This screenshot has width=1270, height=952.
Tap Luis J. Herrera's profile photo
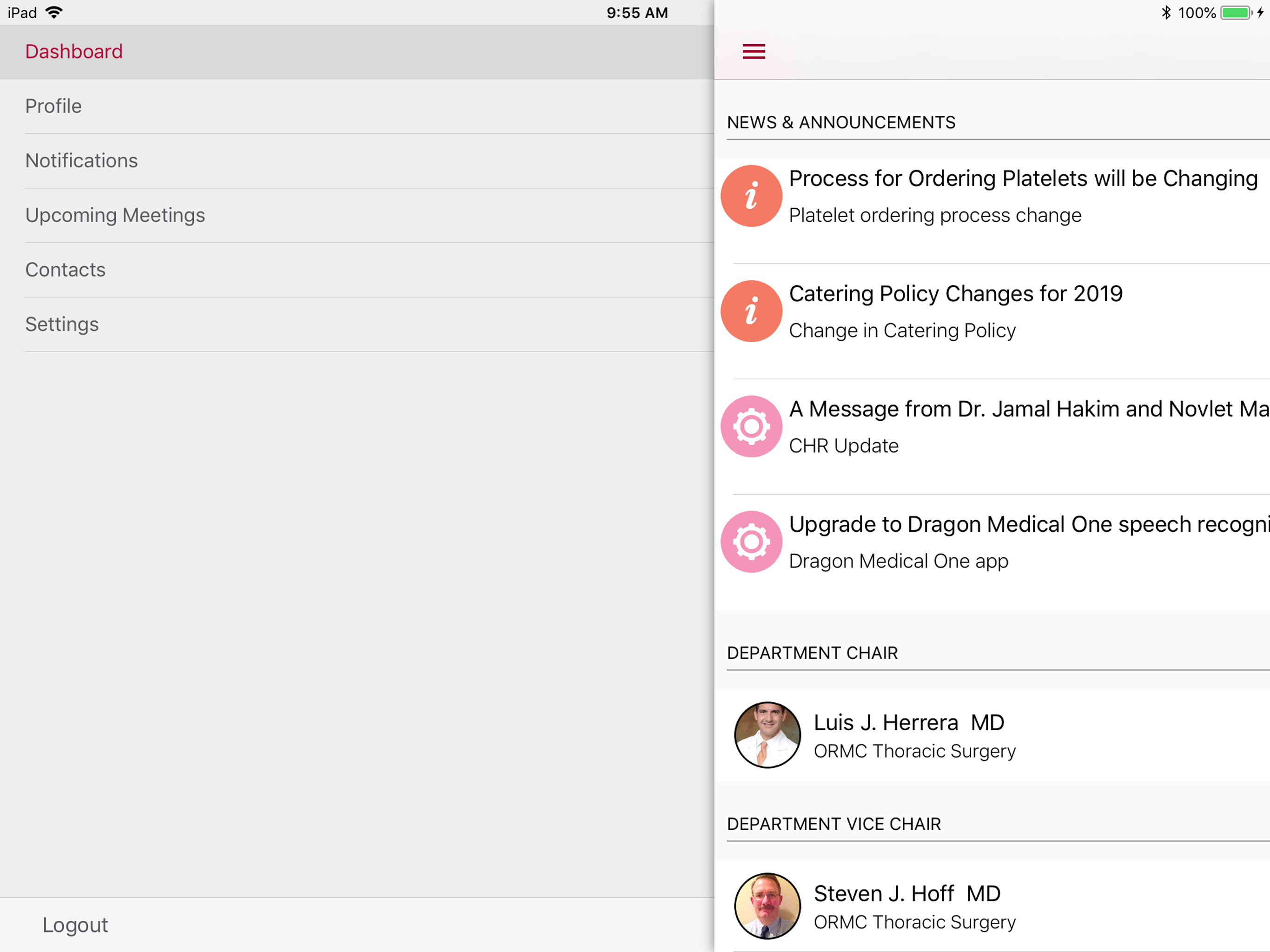[x=767, y=735]
